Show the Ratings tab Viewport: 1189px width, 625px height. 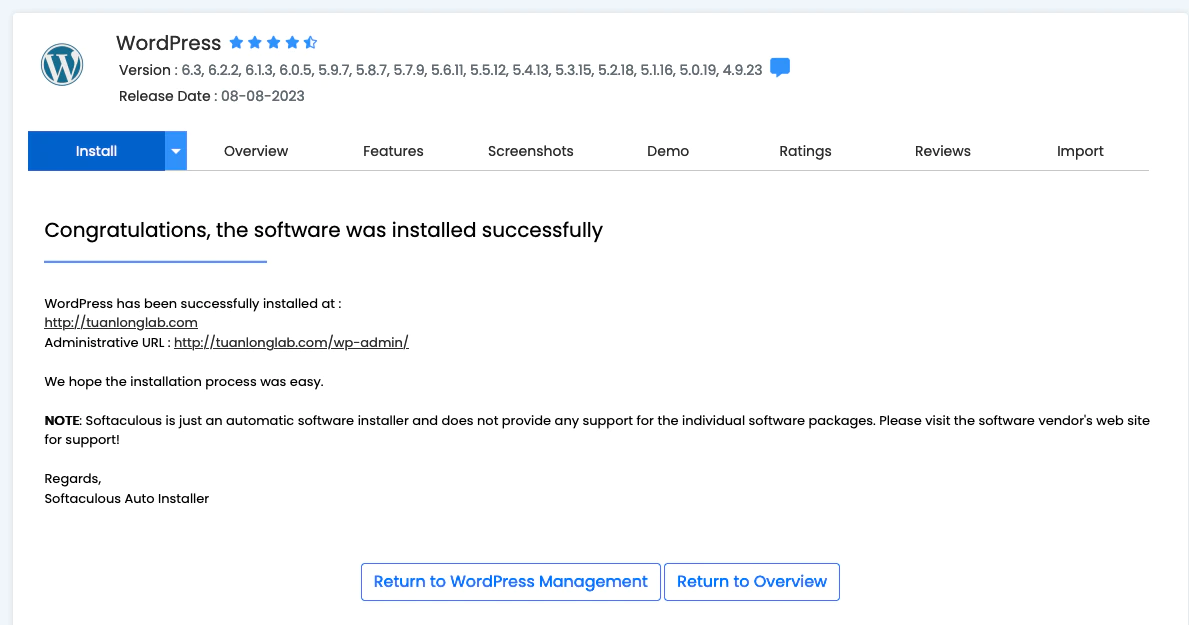[x=805, y=151]
